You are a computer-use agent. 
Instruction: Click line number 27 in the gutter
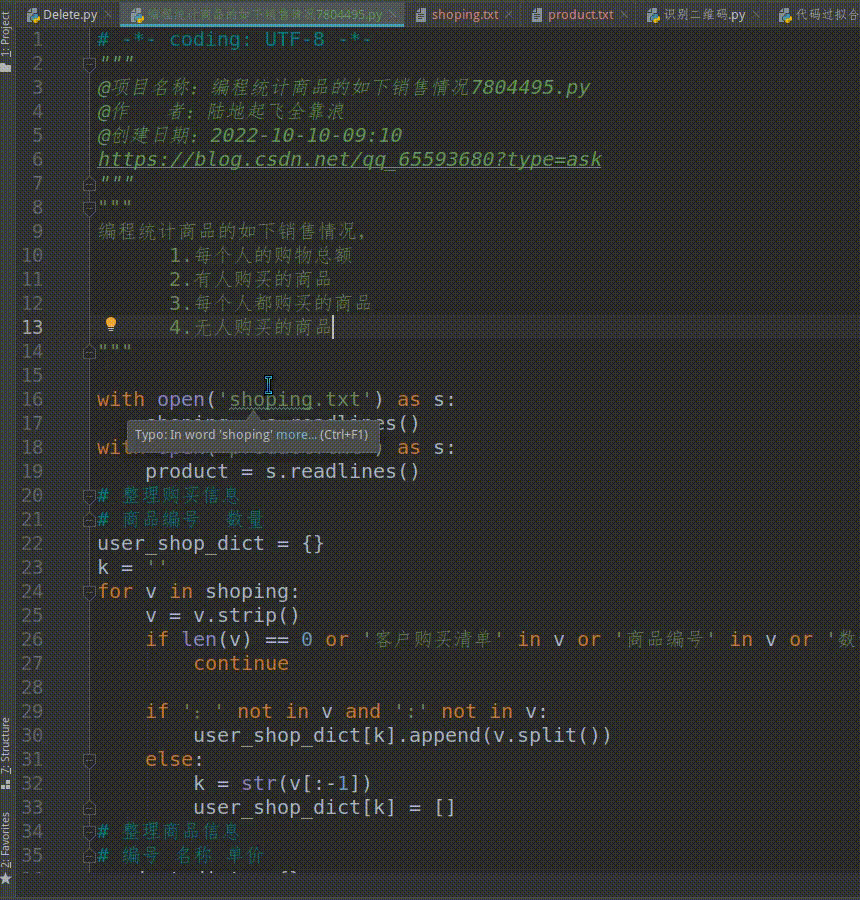[x=32, y=663]
